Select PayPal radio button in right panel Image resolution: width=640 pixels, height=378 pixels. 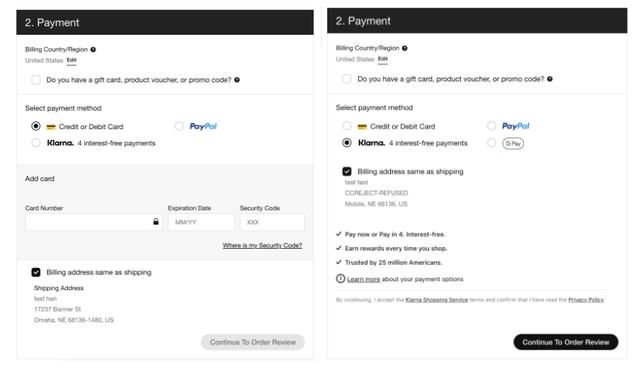(x=491, y=126)
